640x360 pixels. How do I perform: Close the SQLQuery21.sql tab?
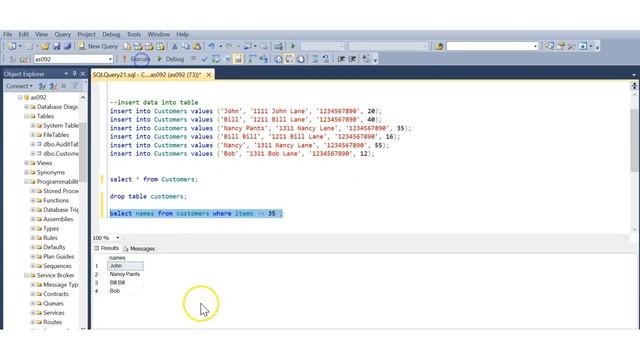point(209,75)
